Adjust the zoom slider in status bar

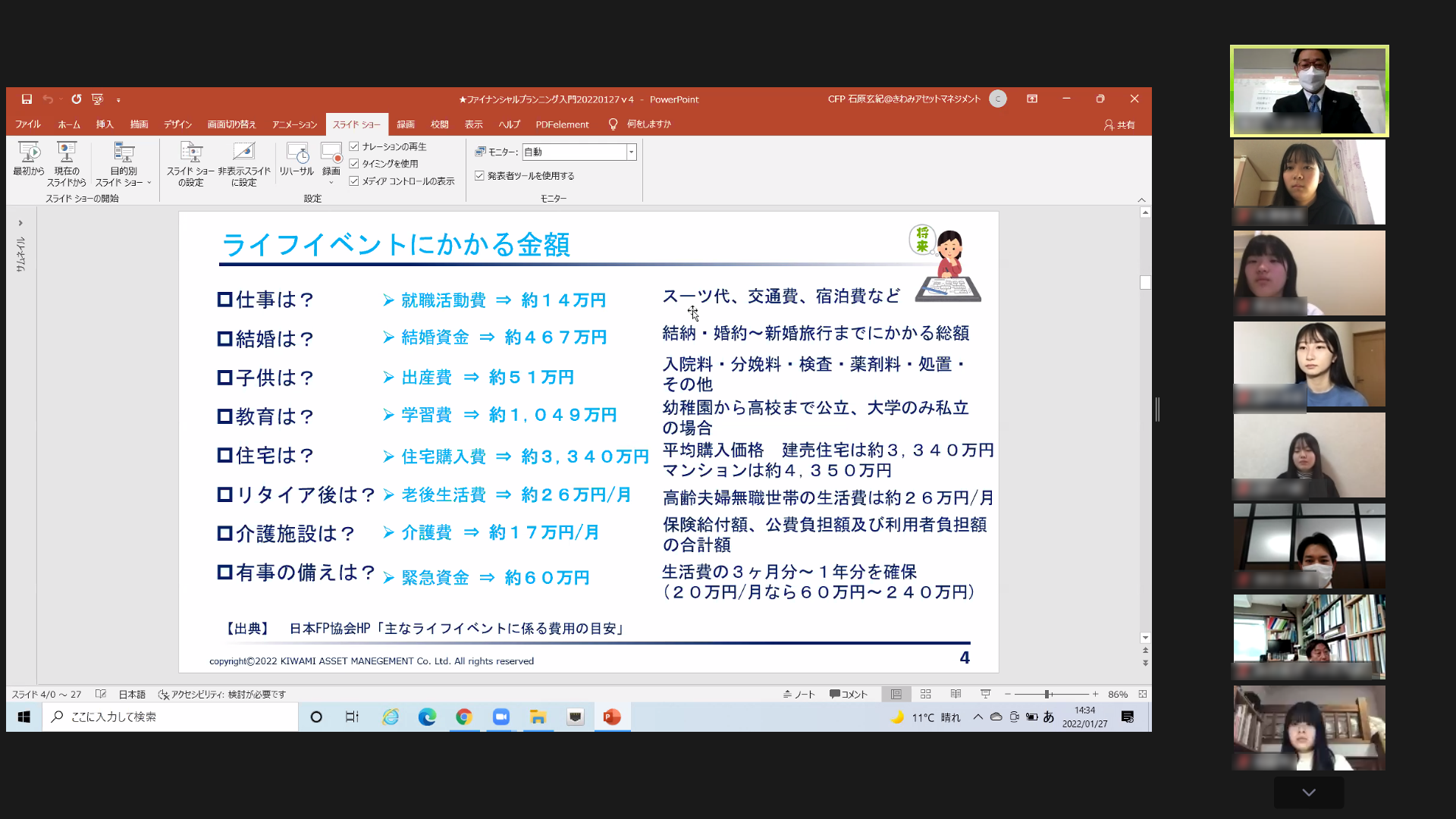[x=1047, y=694]
